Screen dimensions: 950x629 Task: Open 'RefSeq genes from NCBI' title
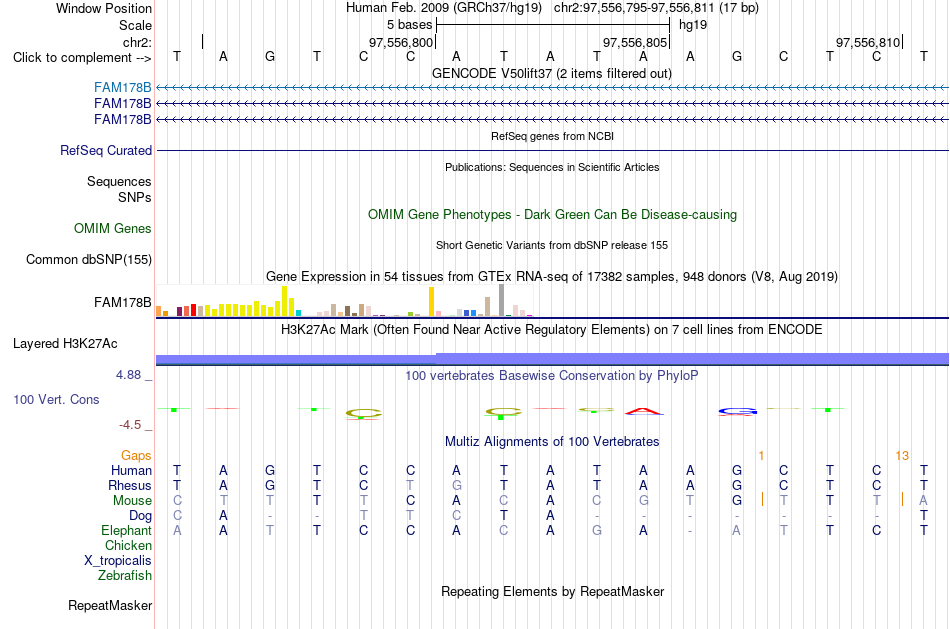[552, 136]
